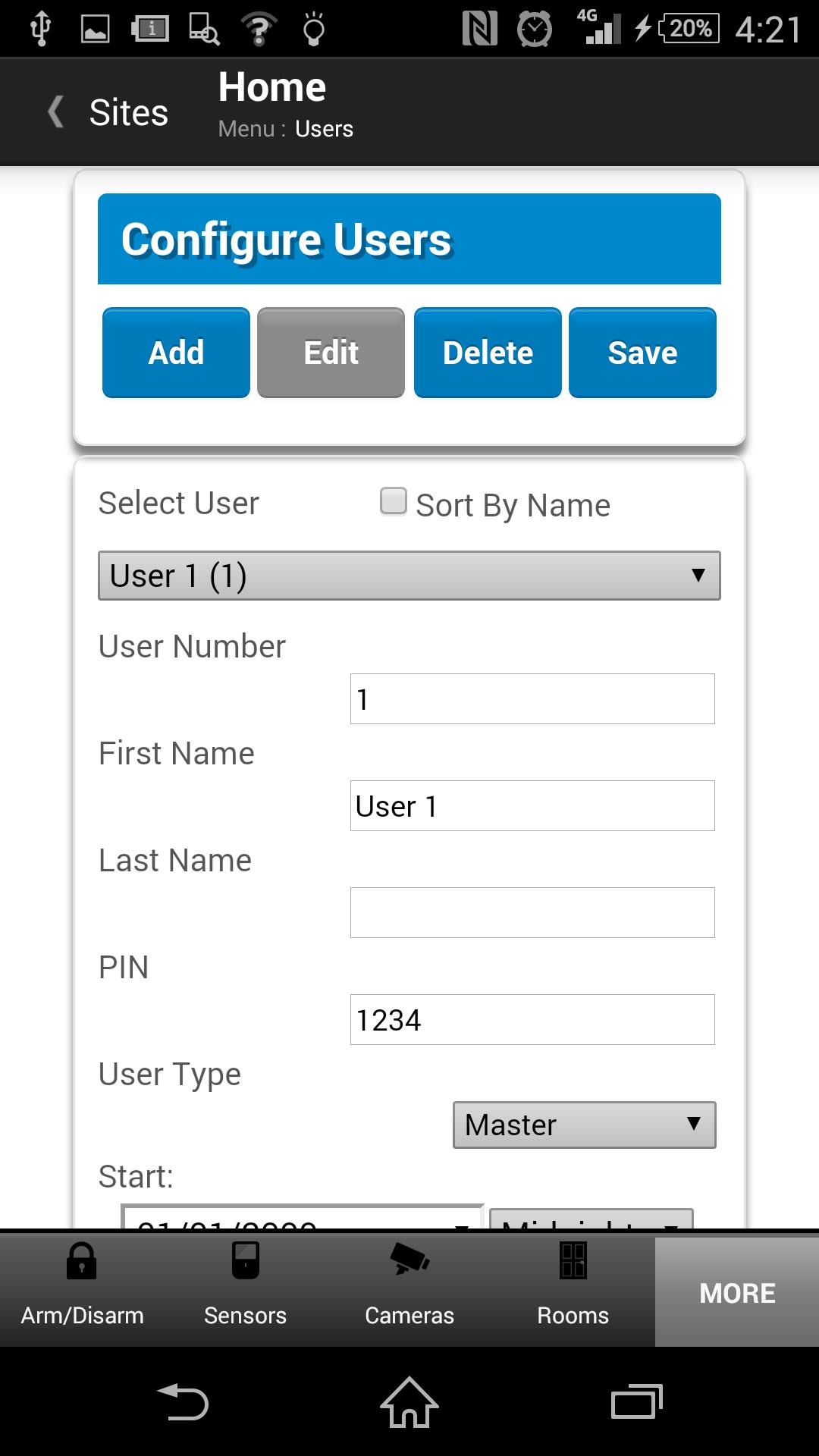Open the Sensors tab icon
The height and width of the screenshot is (1456, 819).
pyautogui.click(x=245, y=1260)
